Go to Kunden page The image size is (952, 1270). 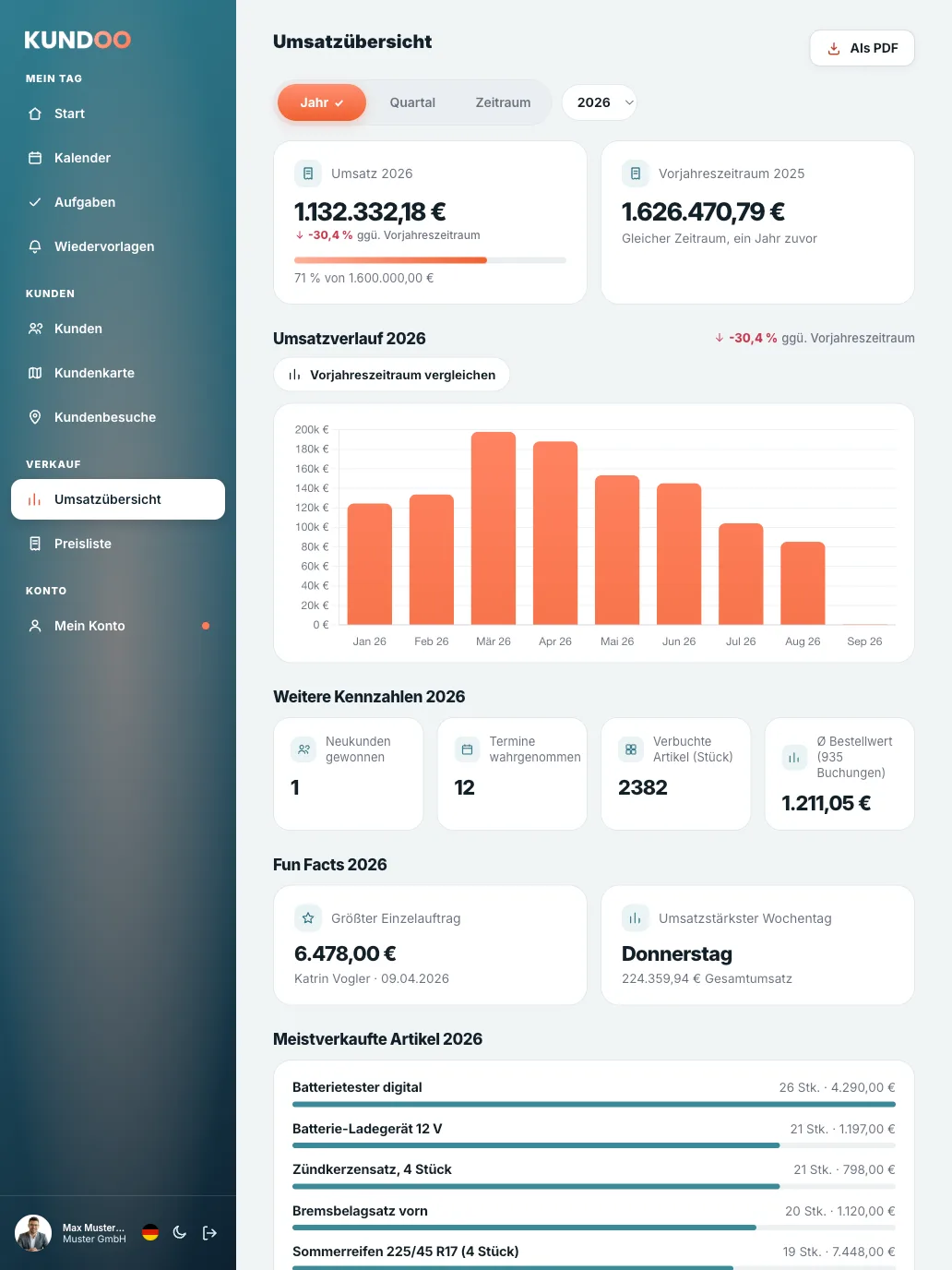point(118,329)
